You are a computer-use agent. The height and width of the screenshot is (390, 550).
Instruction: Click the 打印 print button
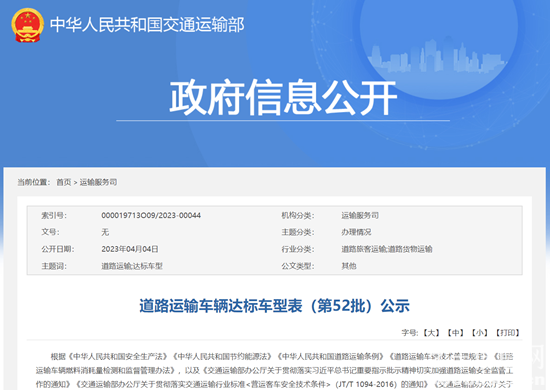coord(508,332)
